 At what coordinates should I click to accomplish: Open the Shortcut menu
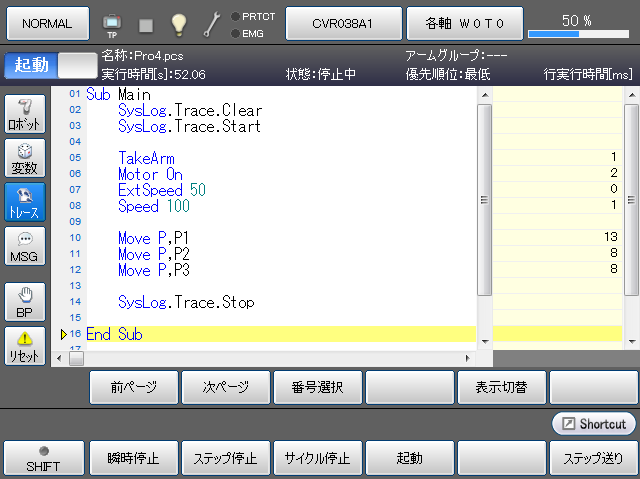point(593,423)
